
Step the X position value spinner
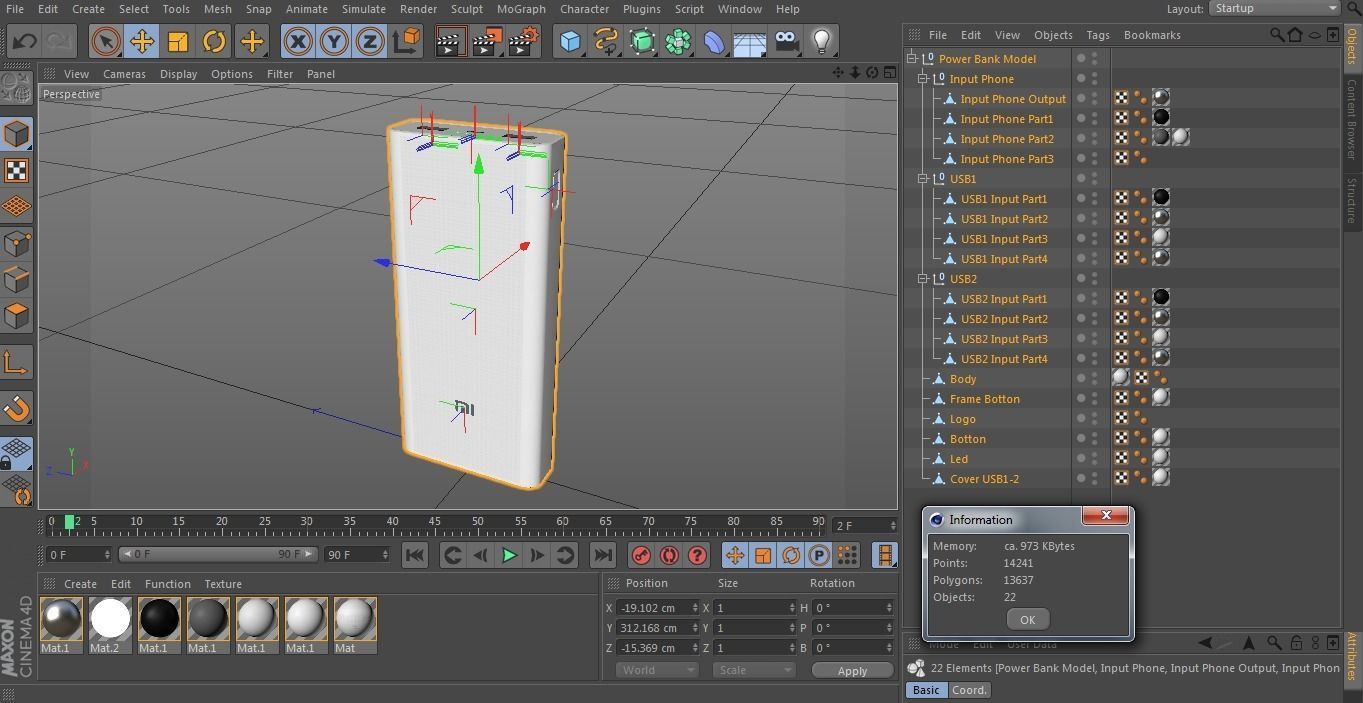(695, 608)
